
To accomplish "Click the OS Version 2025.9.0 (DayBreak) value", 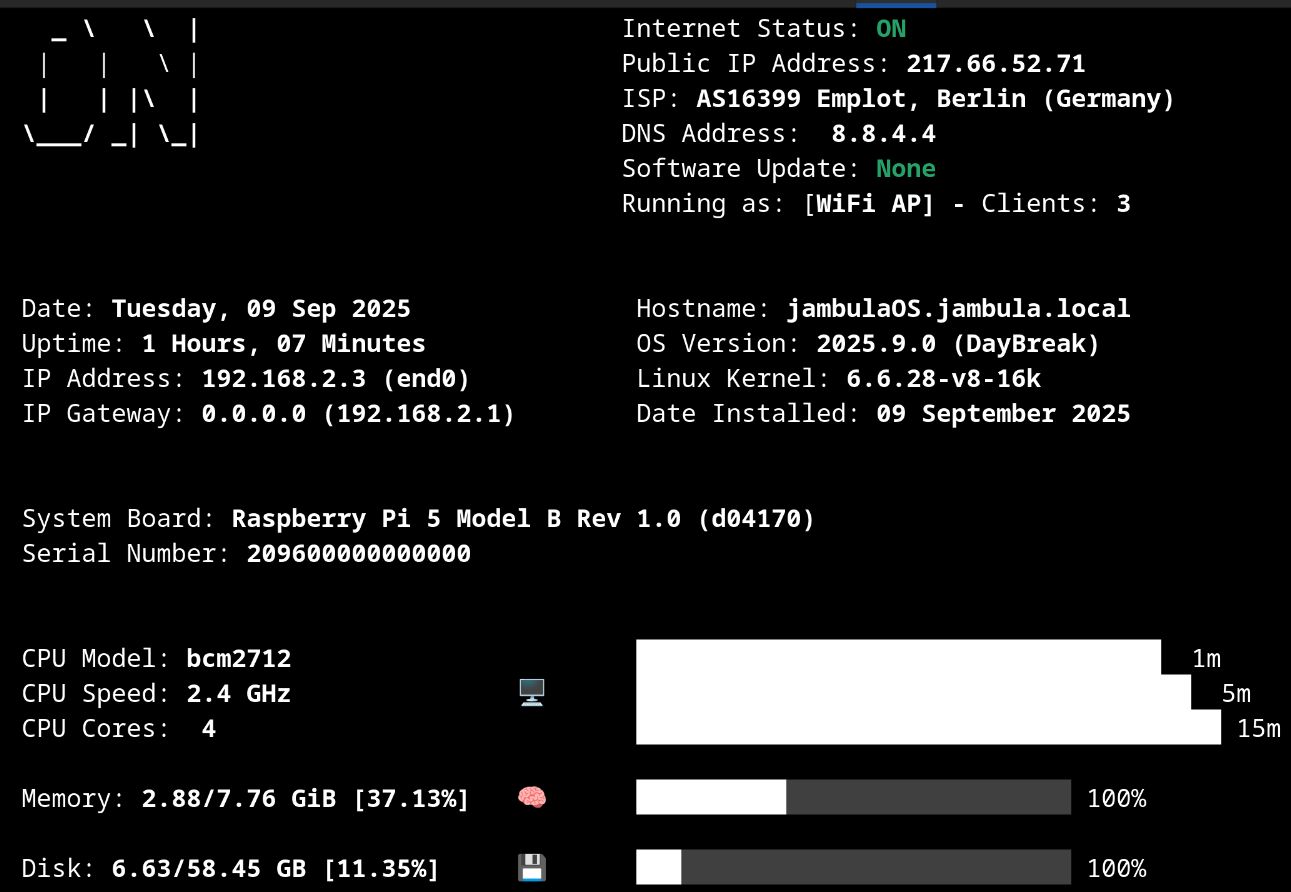I will pos(958,344).
